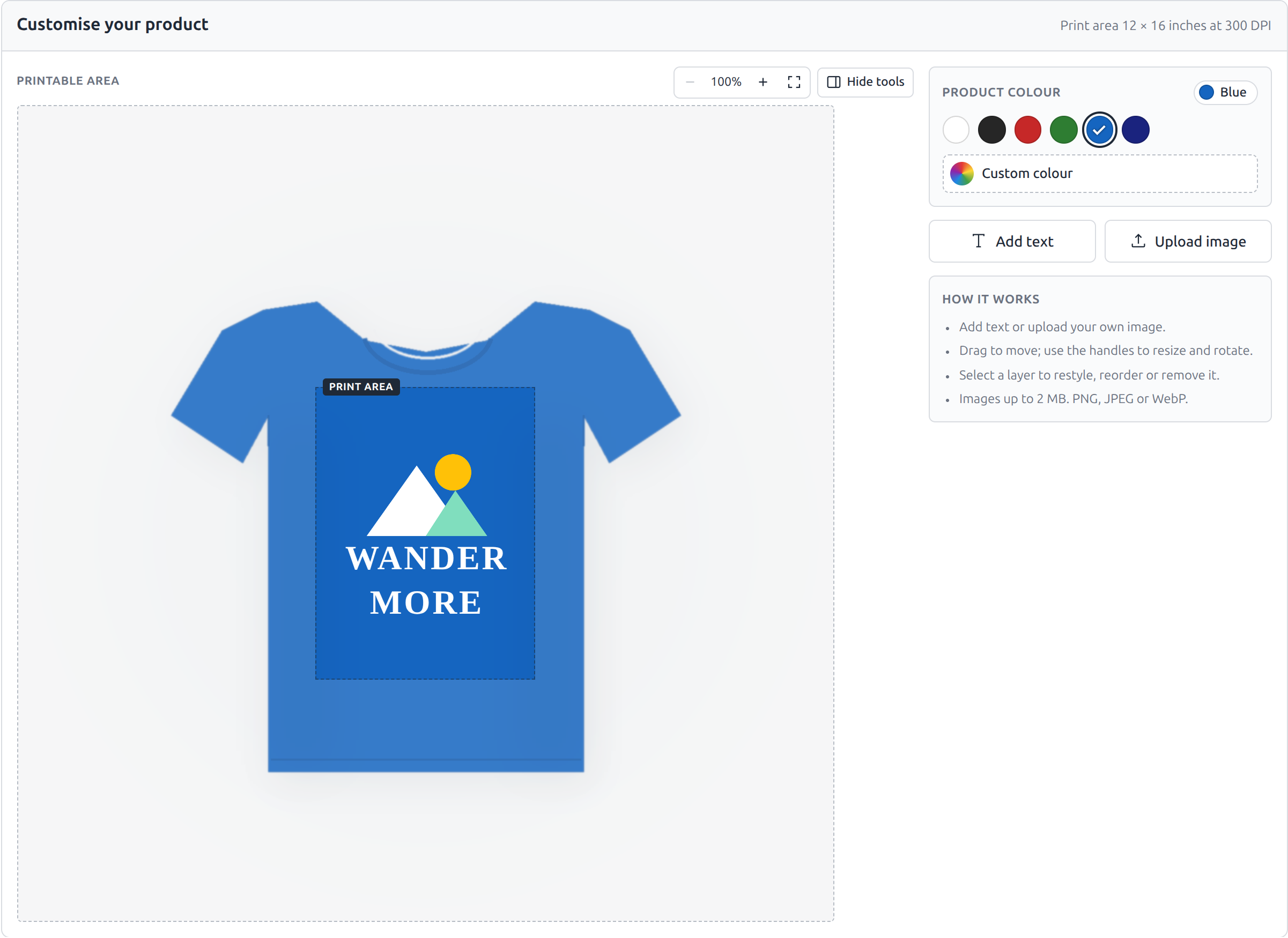Click the PRINTABLE AREA heading
The width and height of the screenshot is (1288, 938).
pos(68,80)
